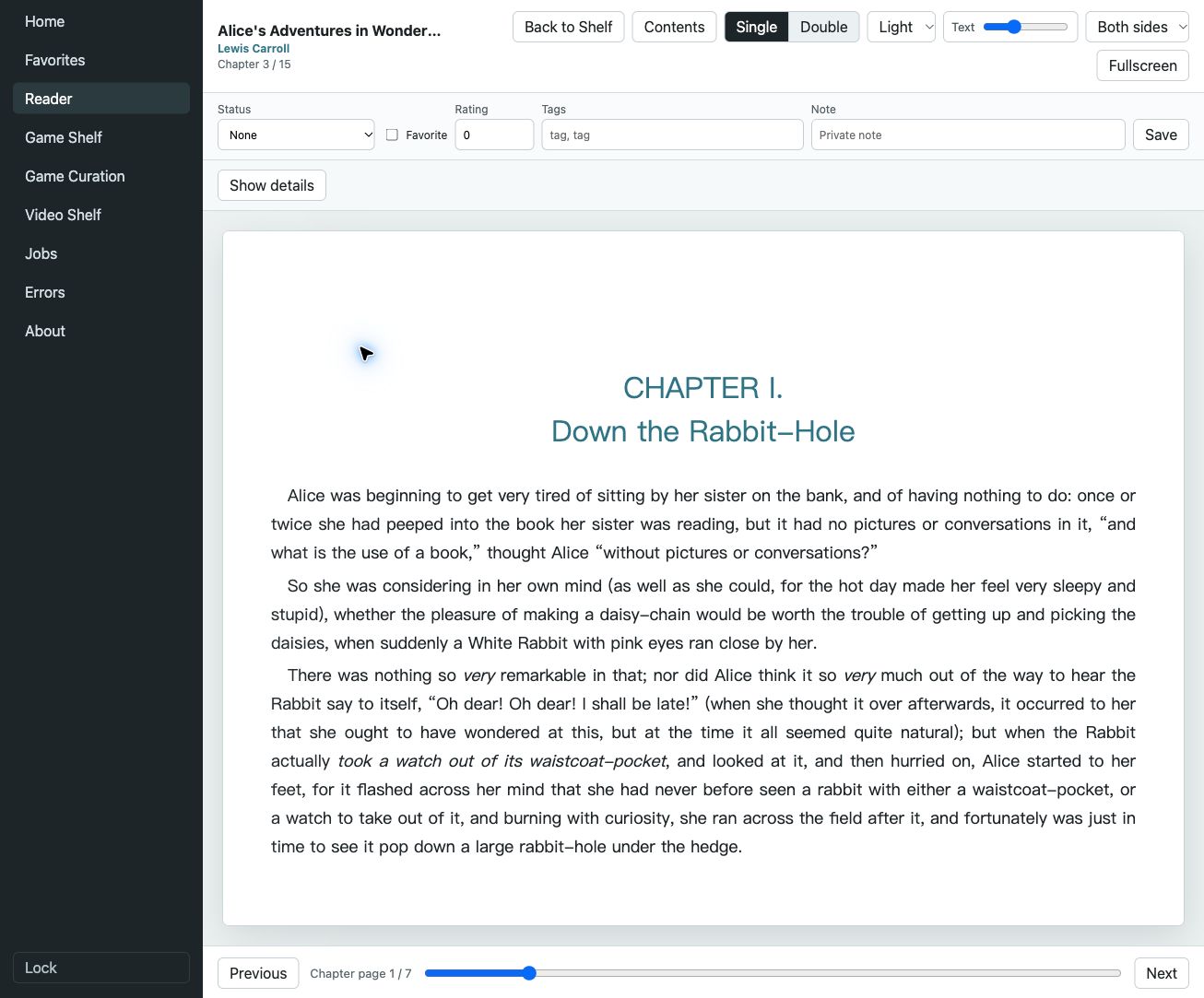This screenshot has height=998, width=1204.
Task: Click the Lewis Carroll author link
Action: coord(254,48)
